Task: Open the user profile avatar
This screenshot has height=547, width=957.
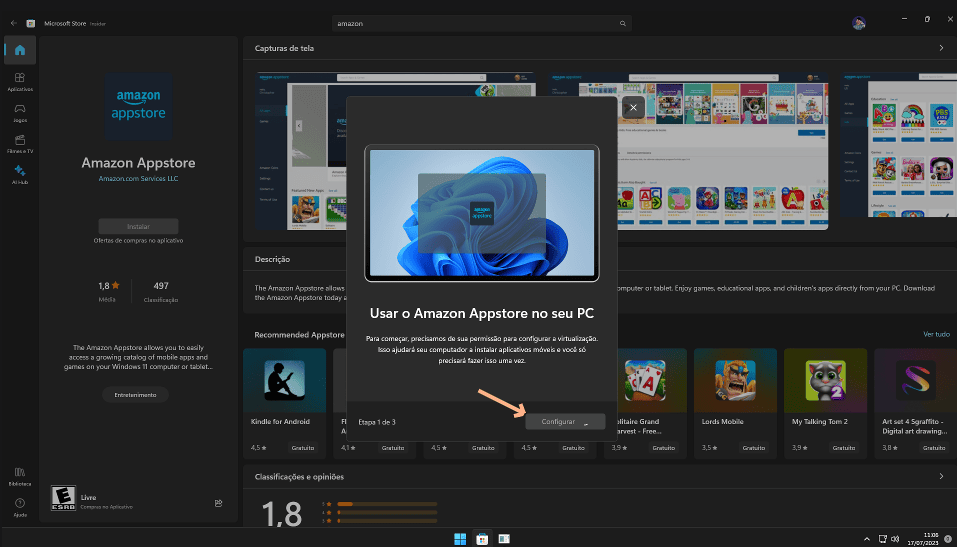Action: [x=859, y=23]
